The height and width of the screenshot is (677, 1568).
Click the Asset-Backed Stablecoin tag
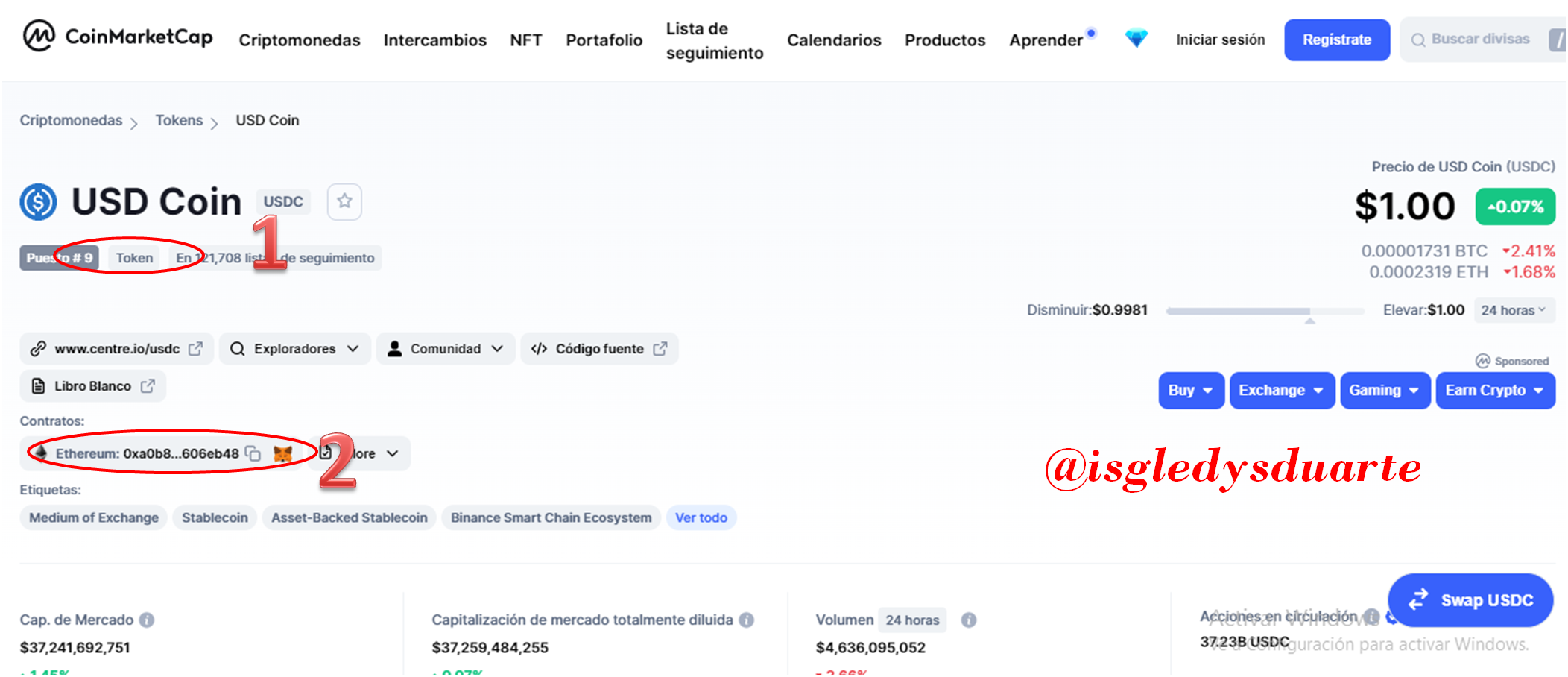(x=350, y=517)
